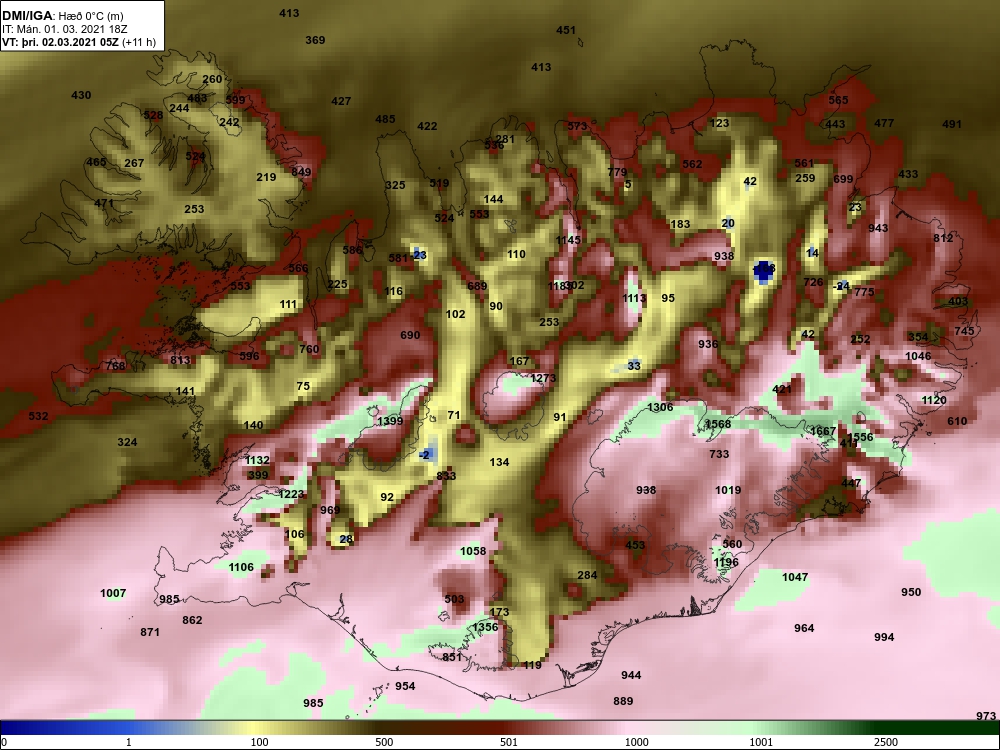Click the map value 1047

[795, 577]
